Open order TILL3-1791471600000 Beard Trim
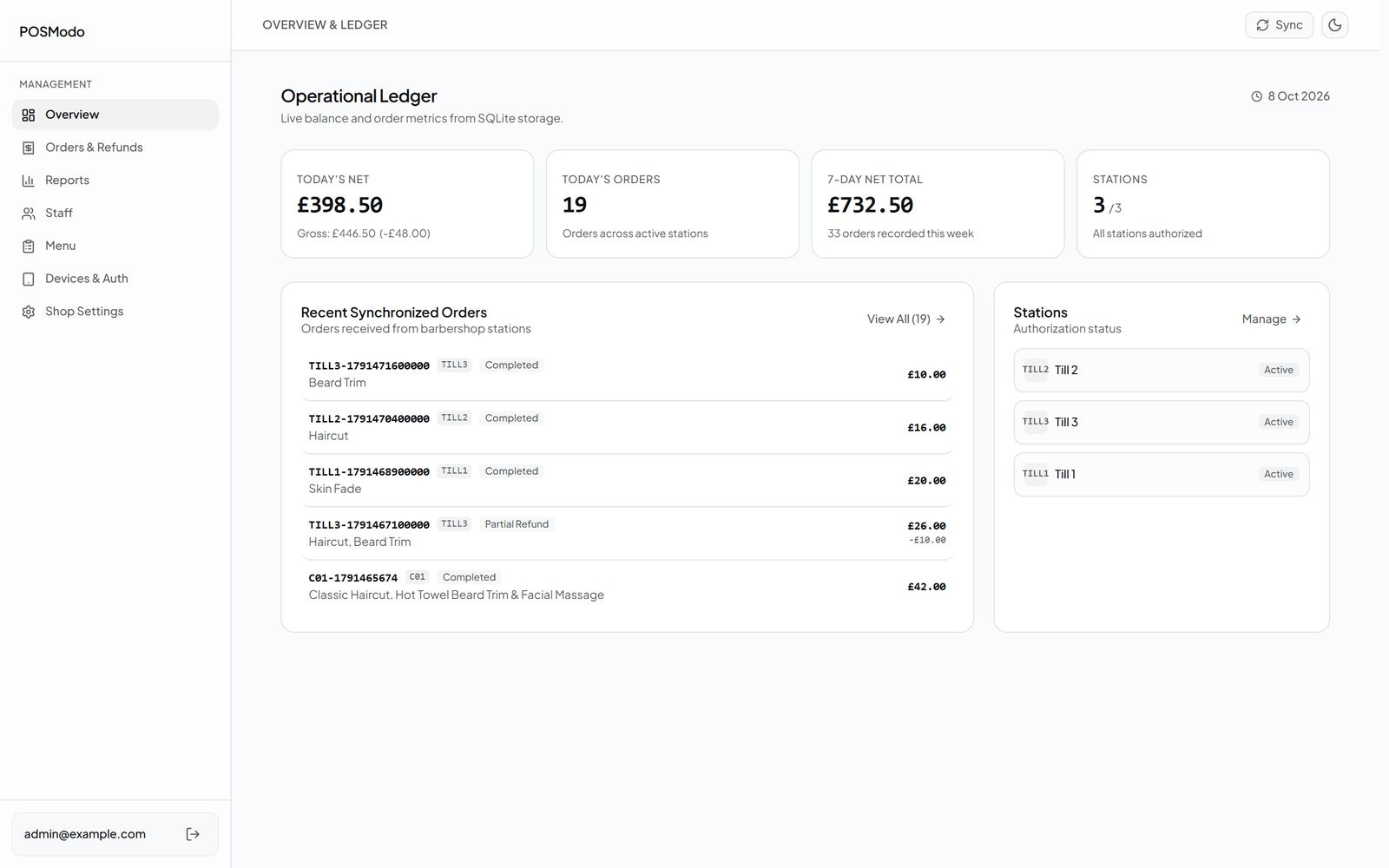Screen dimensions: 1389x868 click(x=627, y=374)
